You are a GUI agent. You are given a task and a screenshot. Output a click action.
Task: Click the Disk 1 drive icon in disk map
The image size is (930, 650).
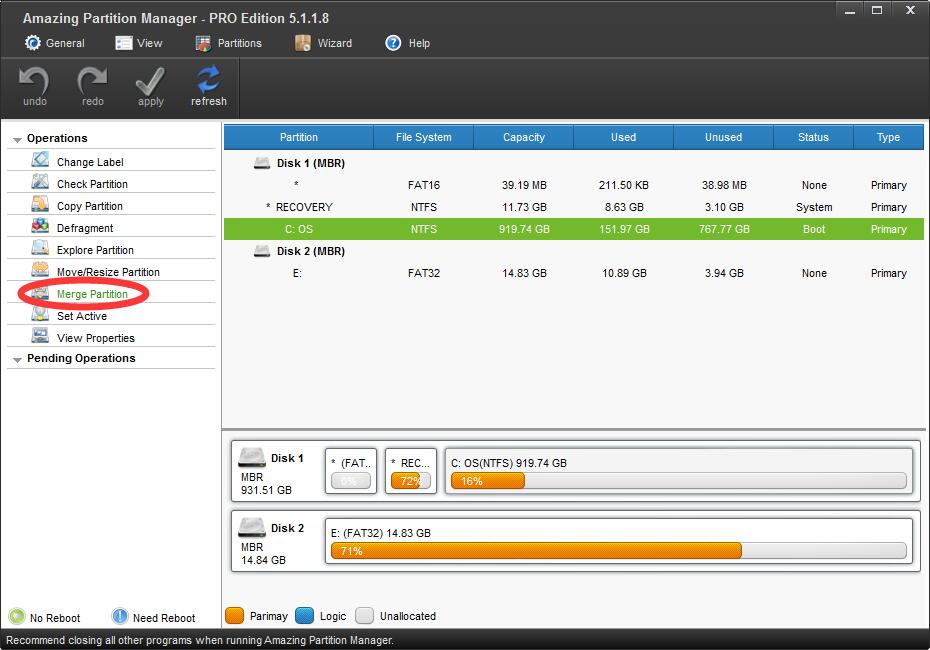click(251, 457)
